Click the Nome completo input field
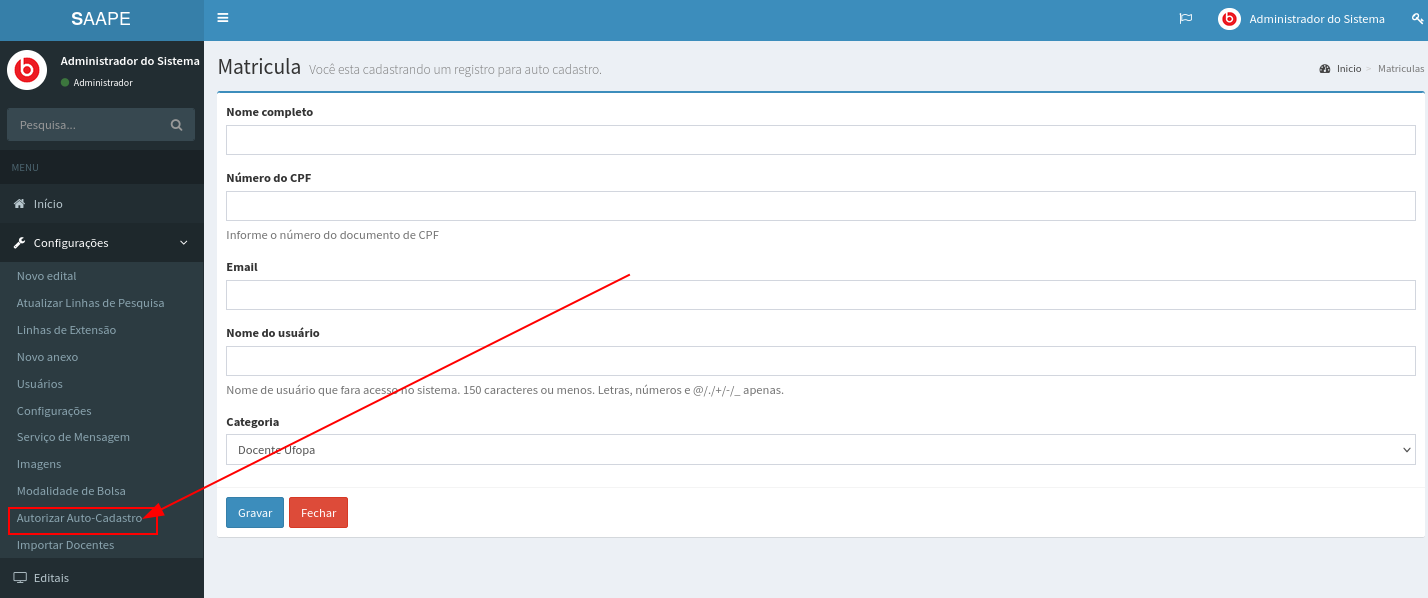The image size is (1428, 598). pyautogui.click(x=820, y=140)
